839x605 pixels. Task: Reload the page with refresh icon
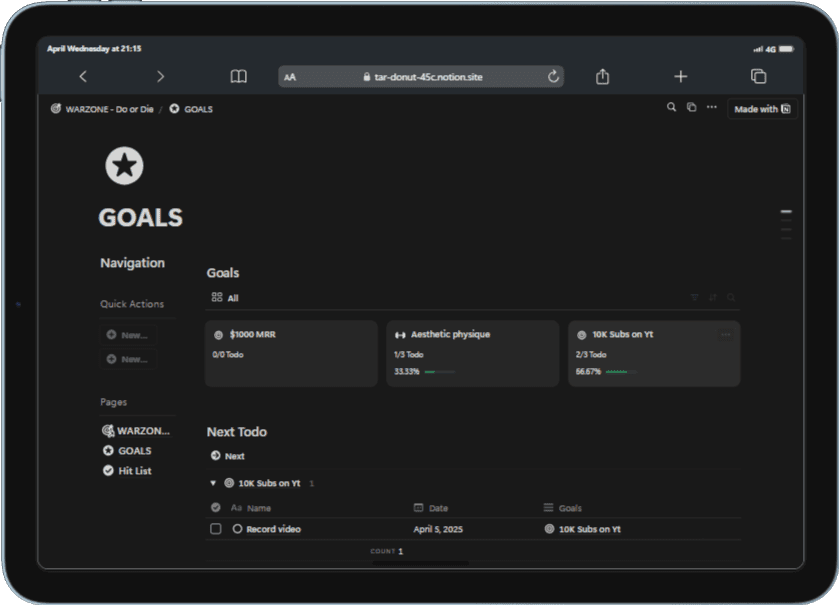pyautogui.click(x=553, y=76)
